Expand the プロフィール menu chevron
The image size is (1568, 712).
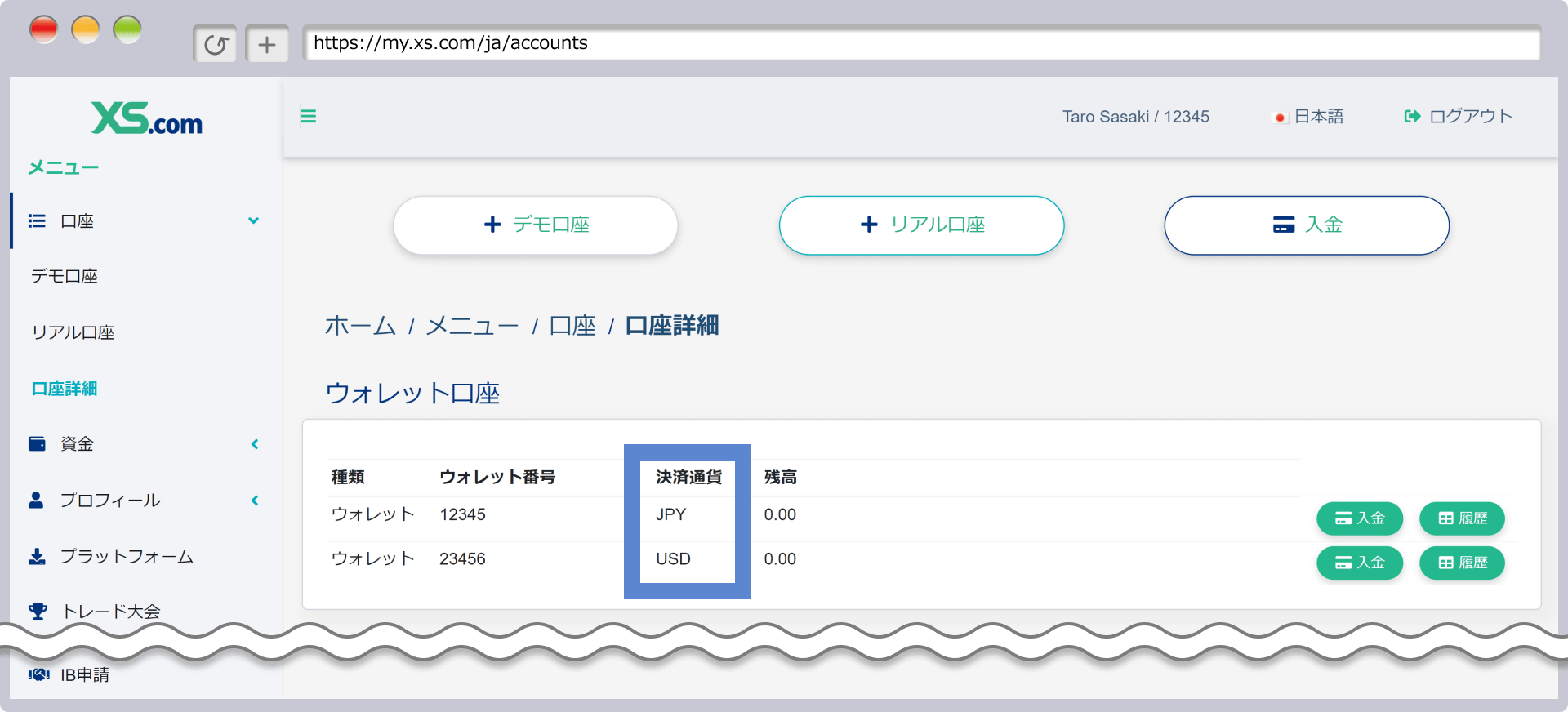pyautogui.click(x=255, y=500)
